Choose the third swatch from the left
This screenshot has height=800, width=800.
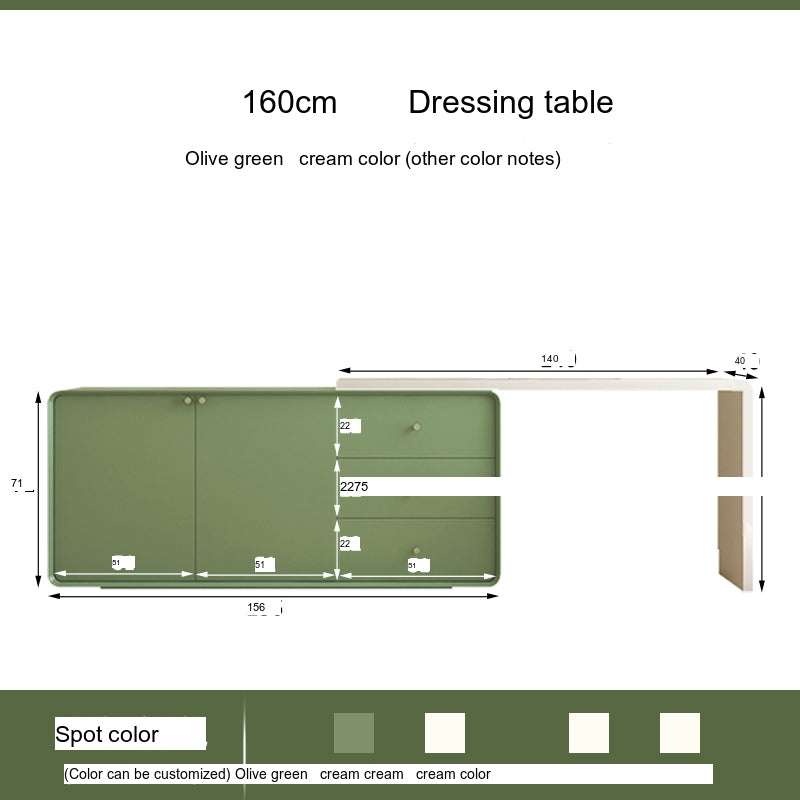(589, 733)
